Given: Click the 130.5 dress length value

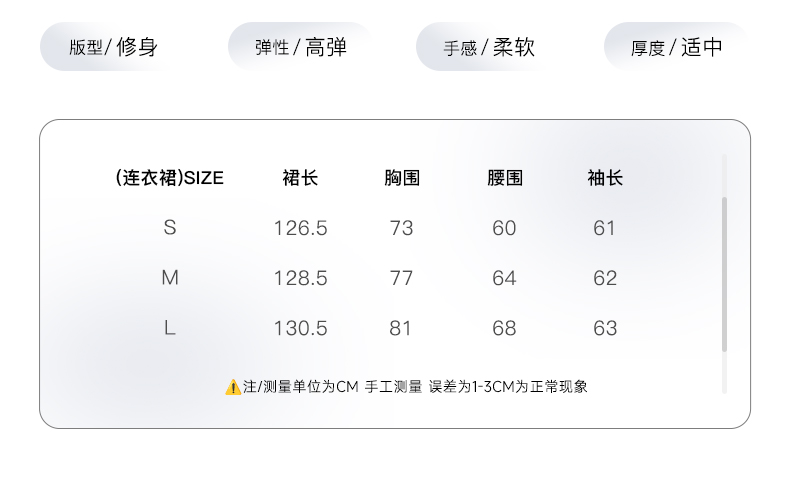Looking at the screenshot, I should [x=300, y=328].
